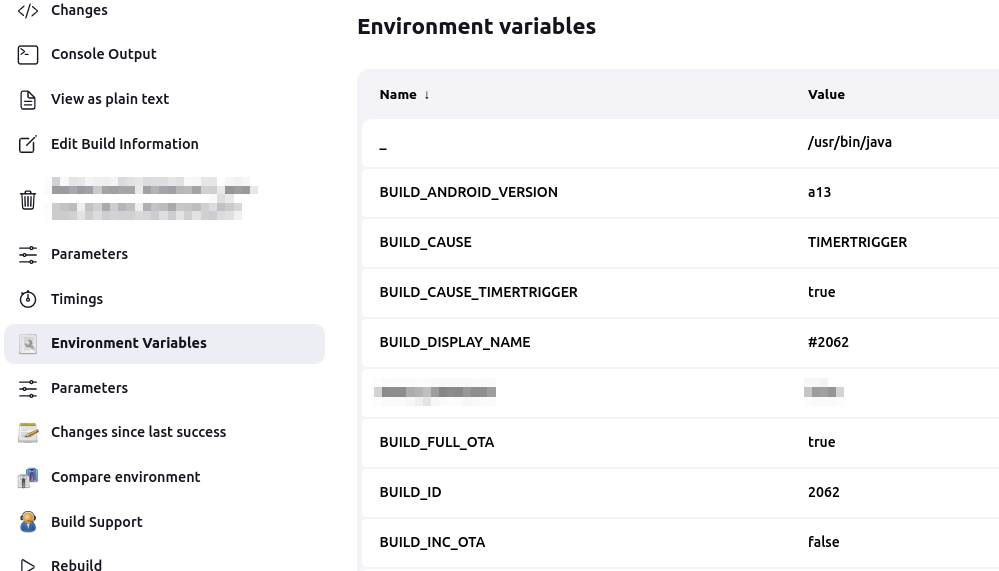Click the sort arrow next to Name
Screen dimensions: 999x571
[427, 95]
